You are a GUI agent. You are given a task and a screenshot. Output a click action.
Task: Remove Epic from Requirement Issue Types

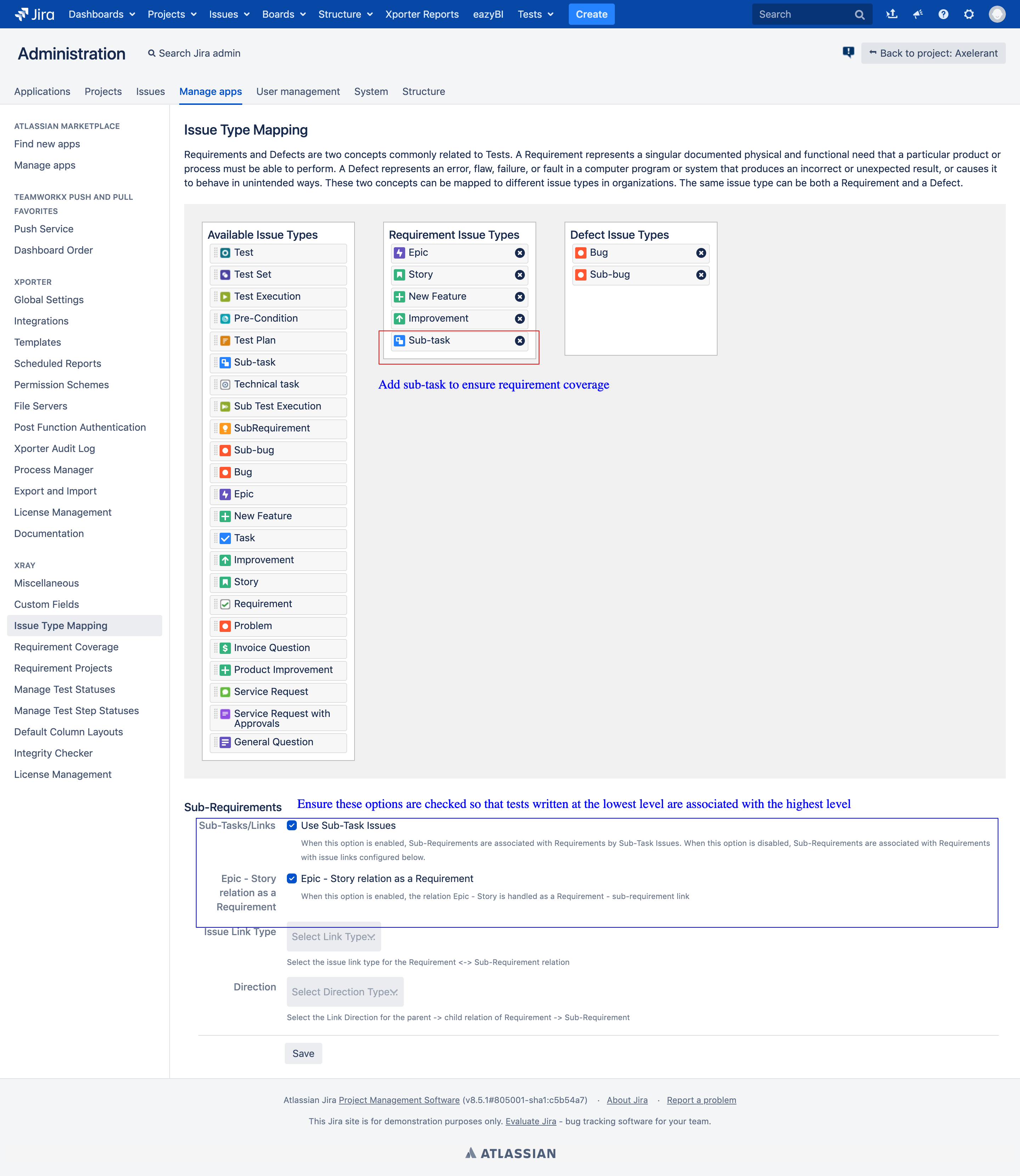point(519,253)
